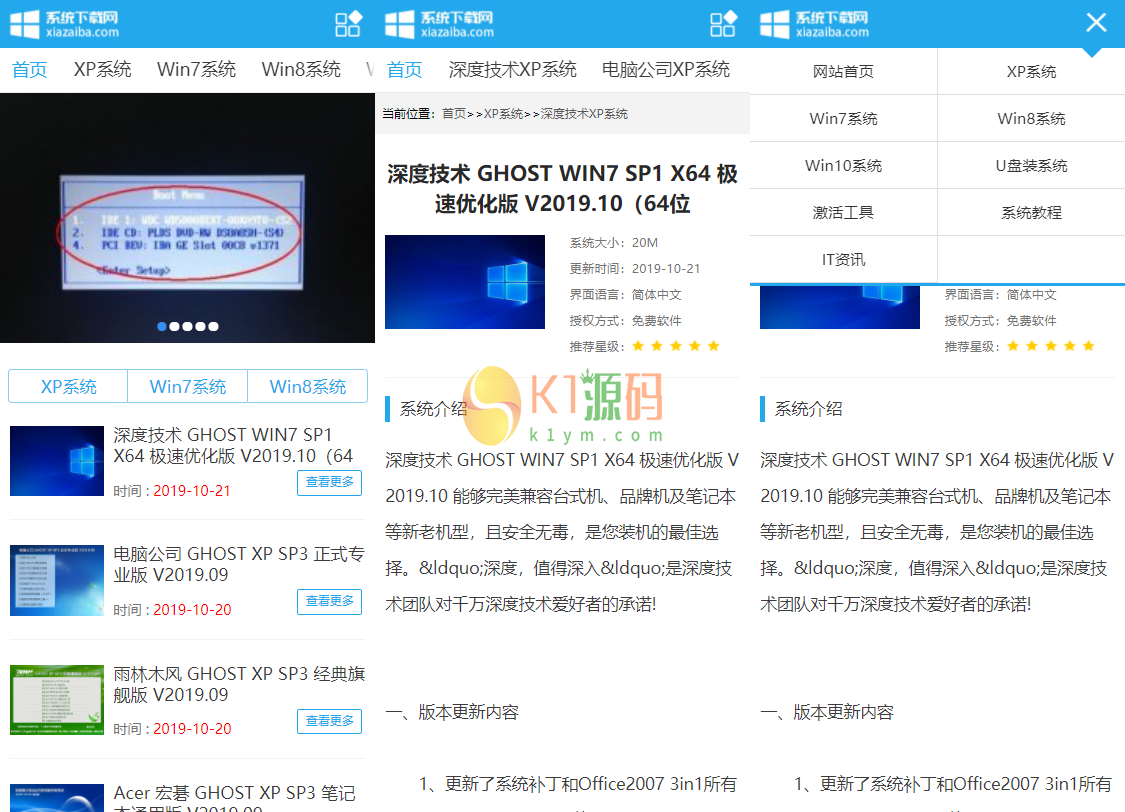Open grid menu icon in left screen header
The width and height of the screenshot is (1125, 812).
click(348, 24)
